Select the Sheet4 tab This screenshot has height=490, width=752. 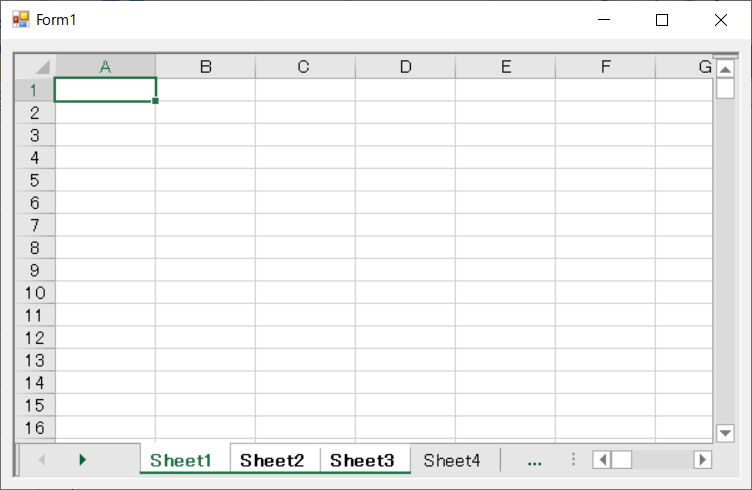tap(452, 461)
